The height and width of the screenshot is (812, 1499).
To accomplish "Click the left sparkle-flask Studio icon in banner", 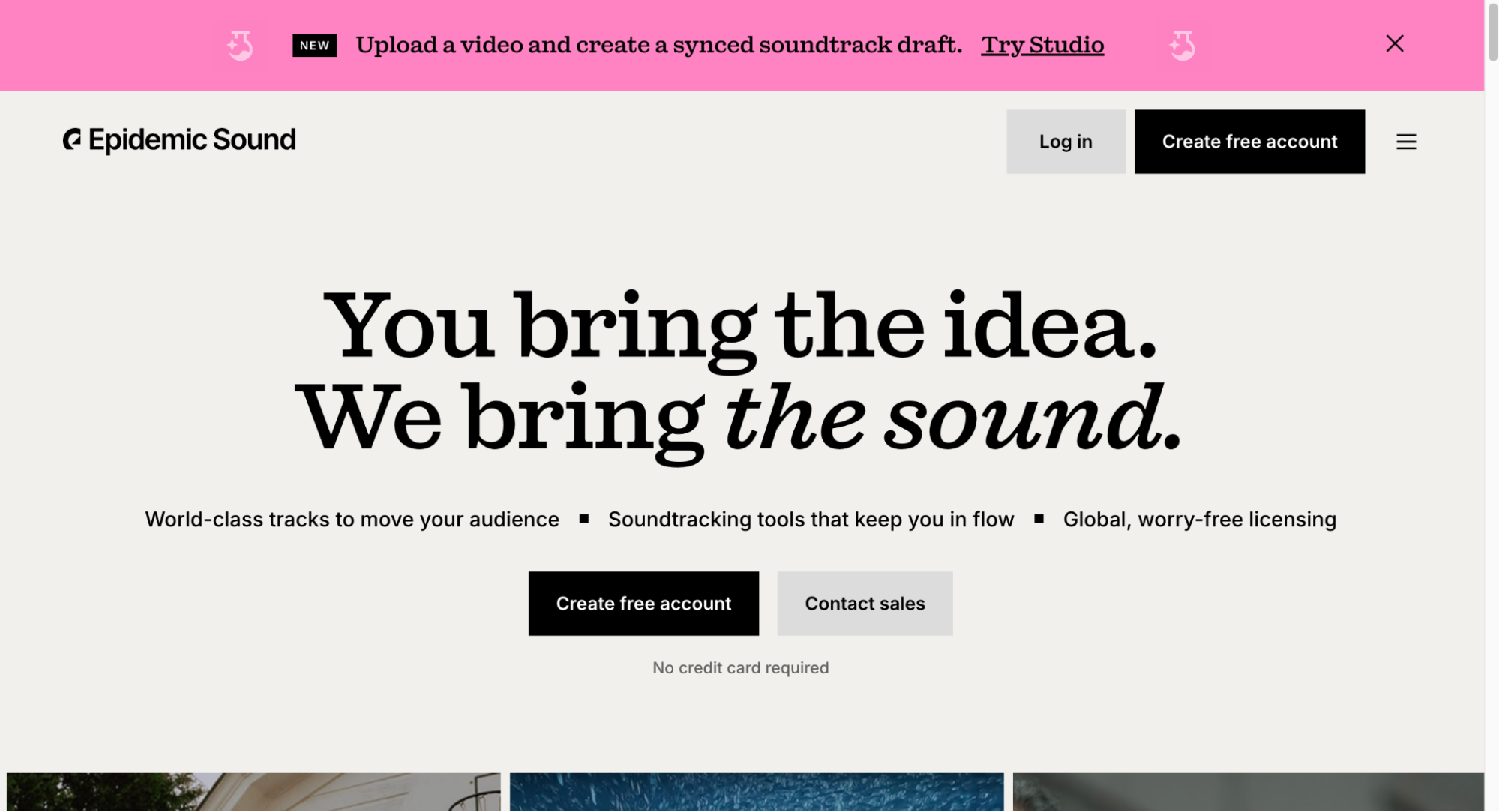I will pyautogui.click(x=240, y=45).
